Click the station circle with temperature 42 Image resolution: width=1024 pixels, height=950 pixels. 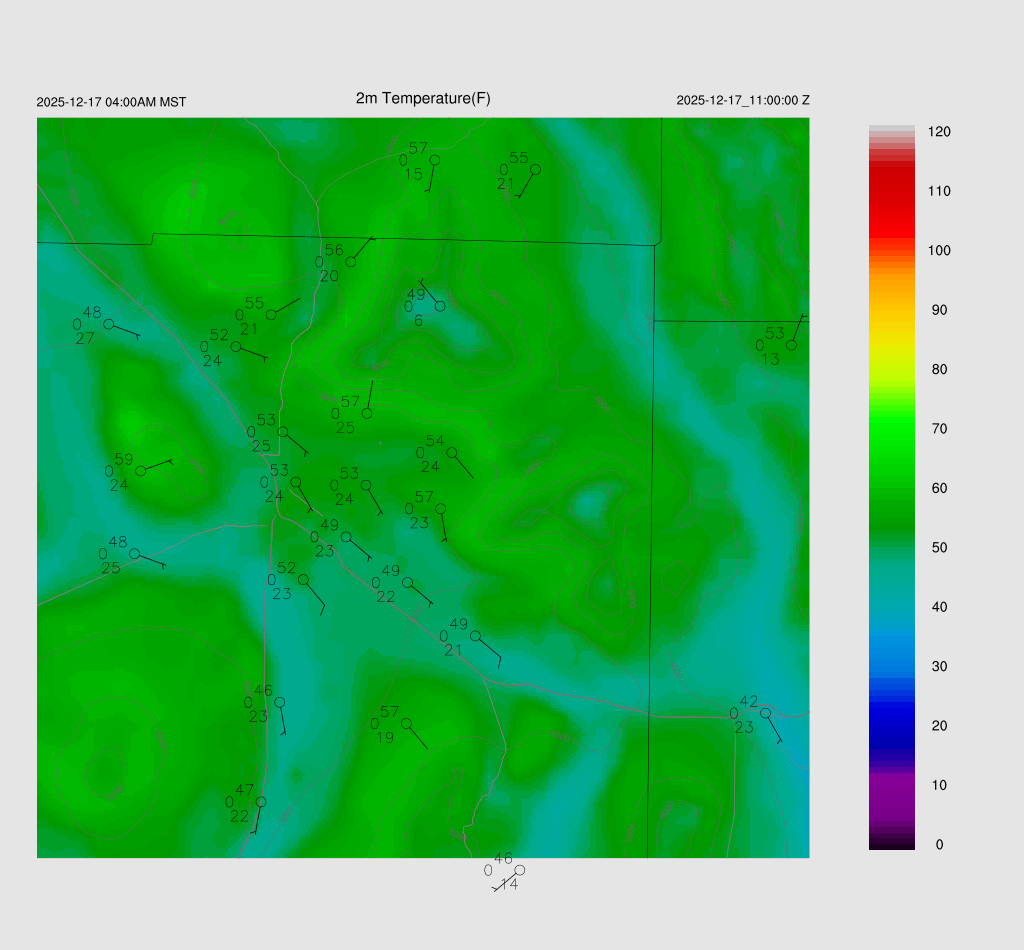(x=765, y=713)
